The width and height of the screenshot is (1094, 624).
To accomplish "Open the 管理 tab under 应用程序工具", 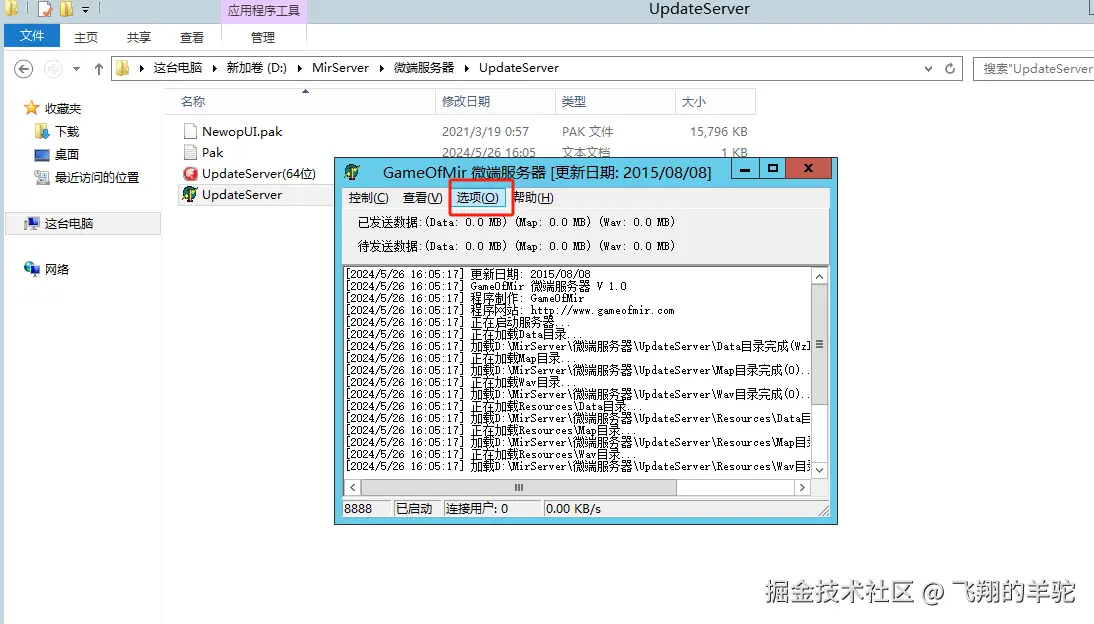I will 263,37.
